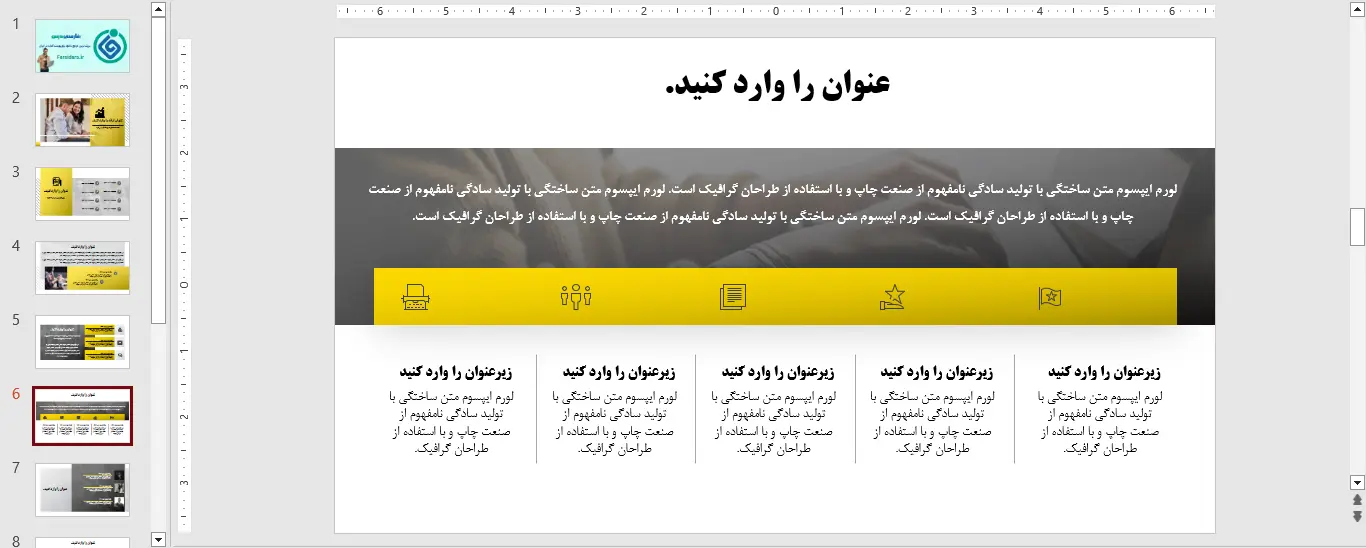Click the stacked documents icon on yellow bar
Screen dimensions: 1366x548
pyautogui.click(x=733, y=297)
